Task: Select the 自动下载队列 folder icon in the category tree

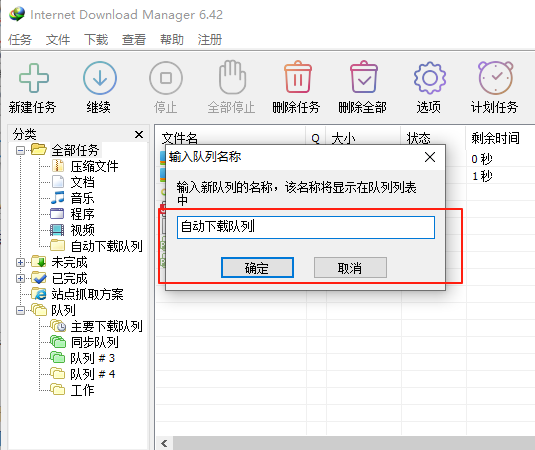Action: click(58, 245)
